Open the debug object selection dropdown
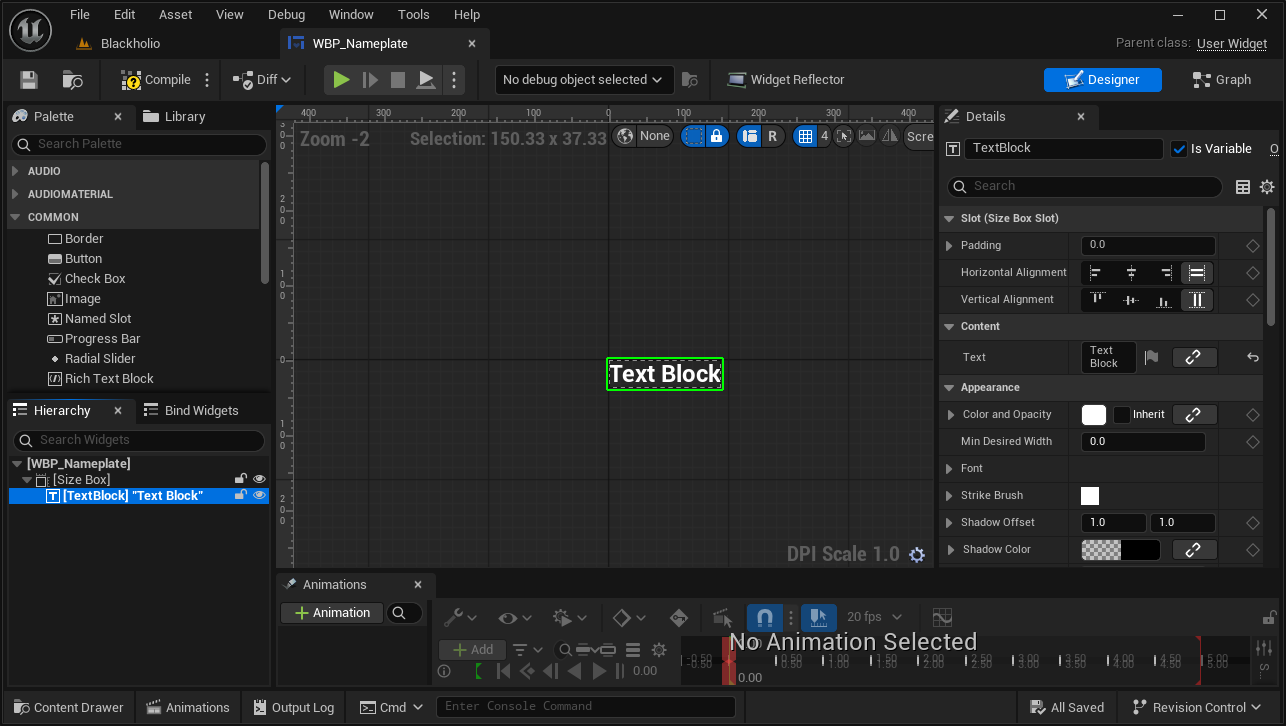The height and width of the screenshot is (726, 1286). (583, 80)
